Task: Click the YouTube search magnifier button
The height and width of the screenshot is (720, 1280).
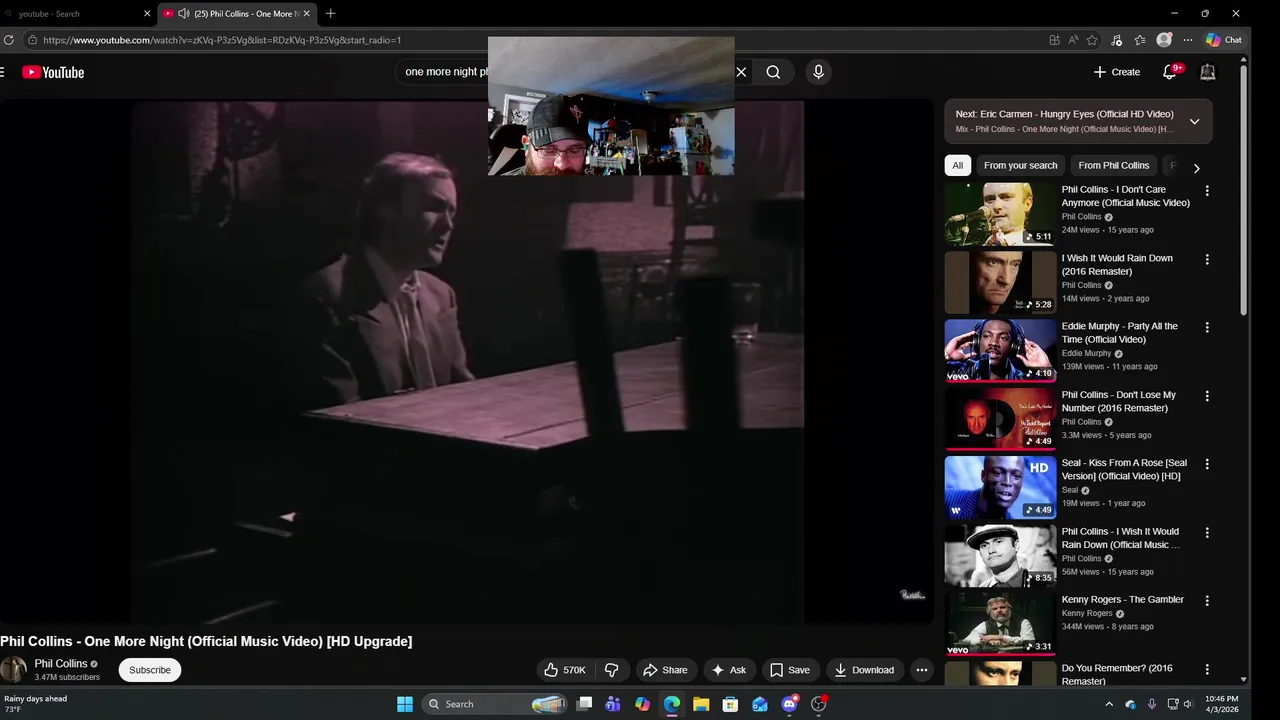Action: click(773, 72)
